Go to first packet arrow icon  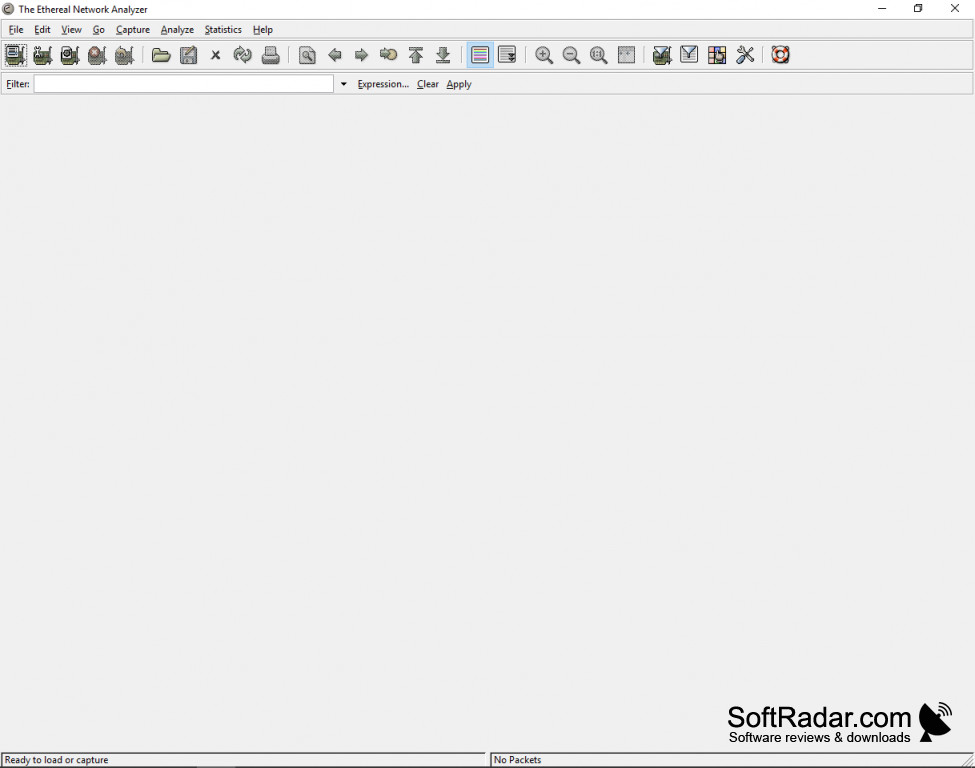coord(416,55)
